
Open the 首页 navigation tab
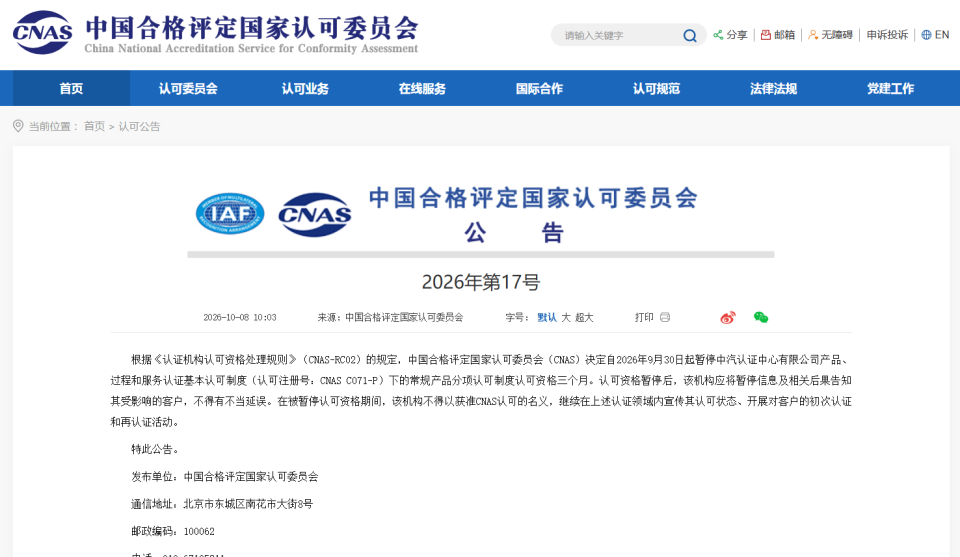tap(71, 88)
